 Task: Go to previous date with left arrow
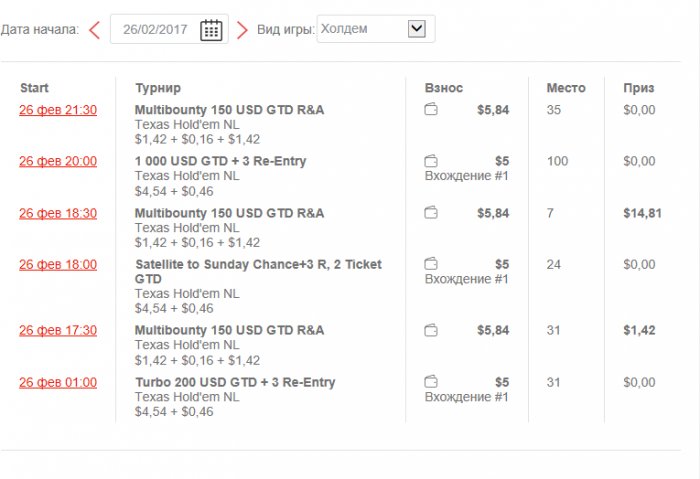[x=95, y=30]
